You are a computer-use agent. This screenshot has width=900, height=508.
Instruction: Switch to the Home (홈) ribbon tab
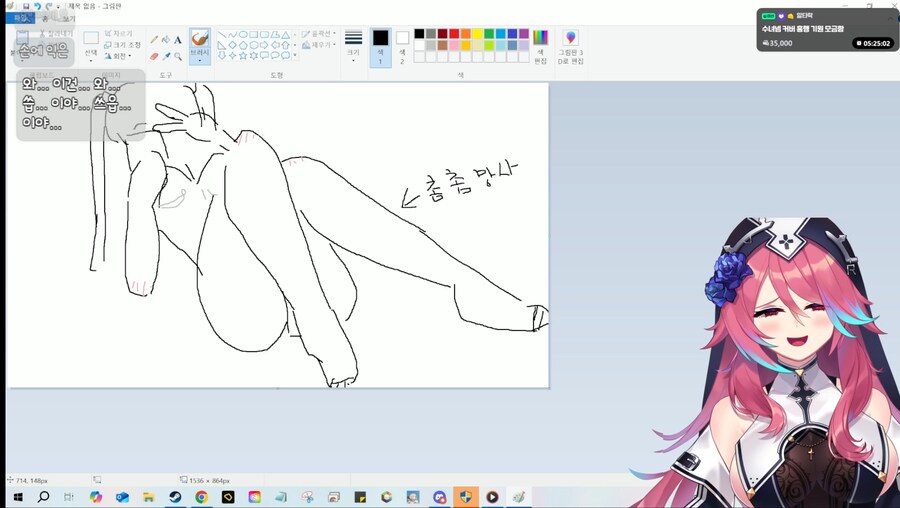45,18
